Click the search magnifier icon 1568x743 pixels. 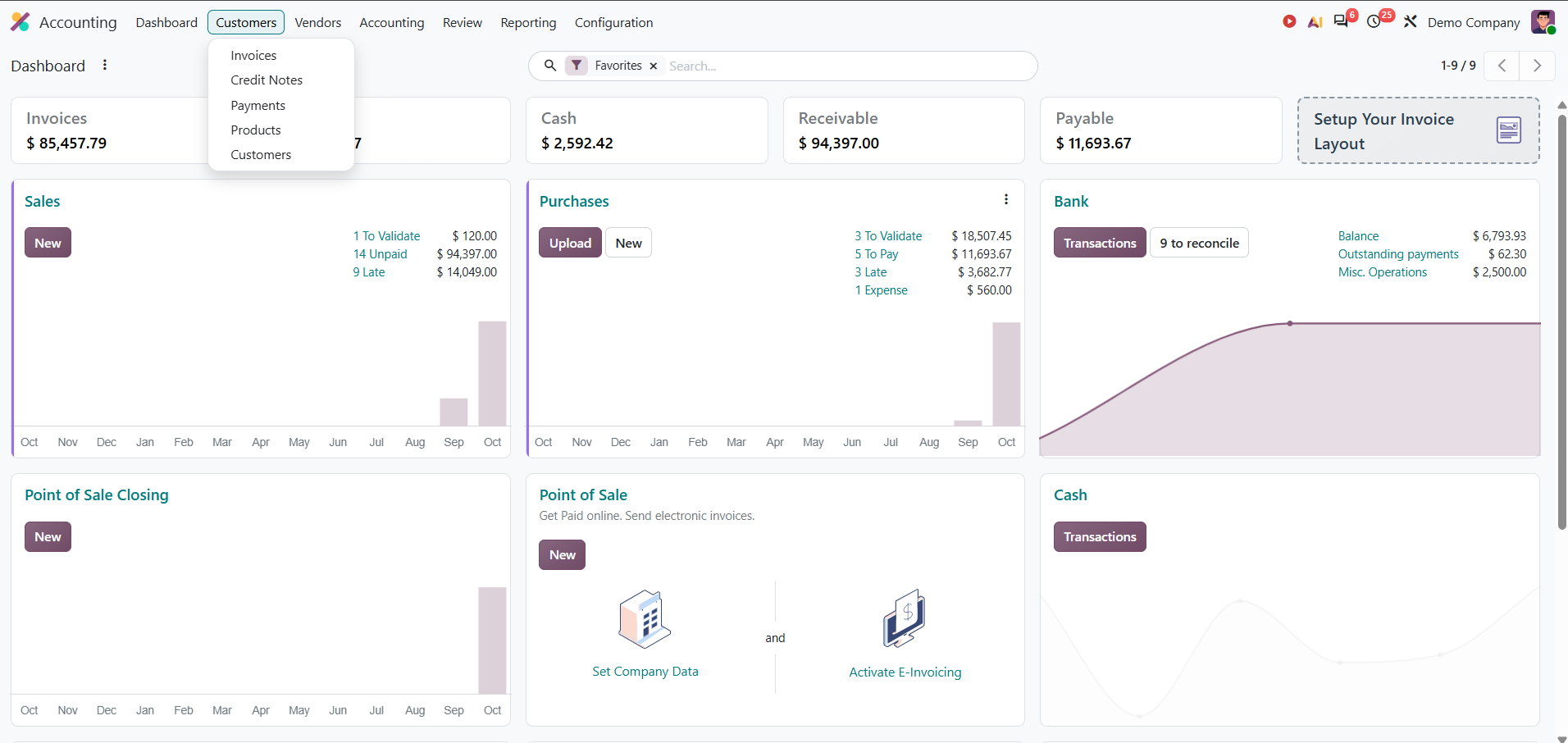coord(550,66)
